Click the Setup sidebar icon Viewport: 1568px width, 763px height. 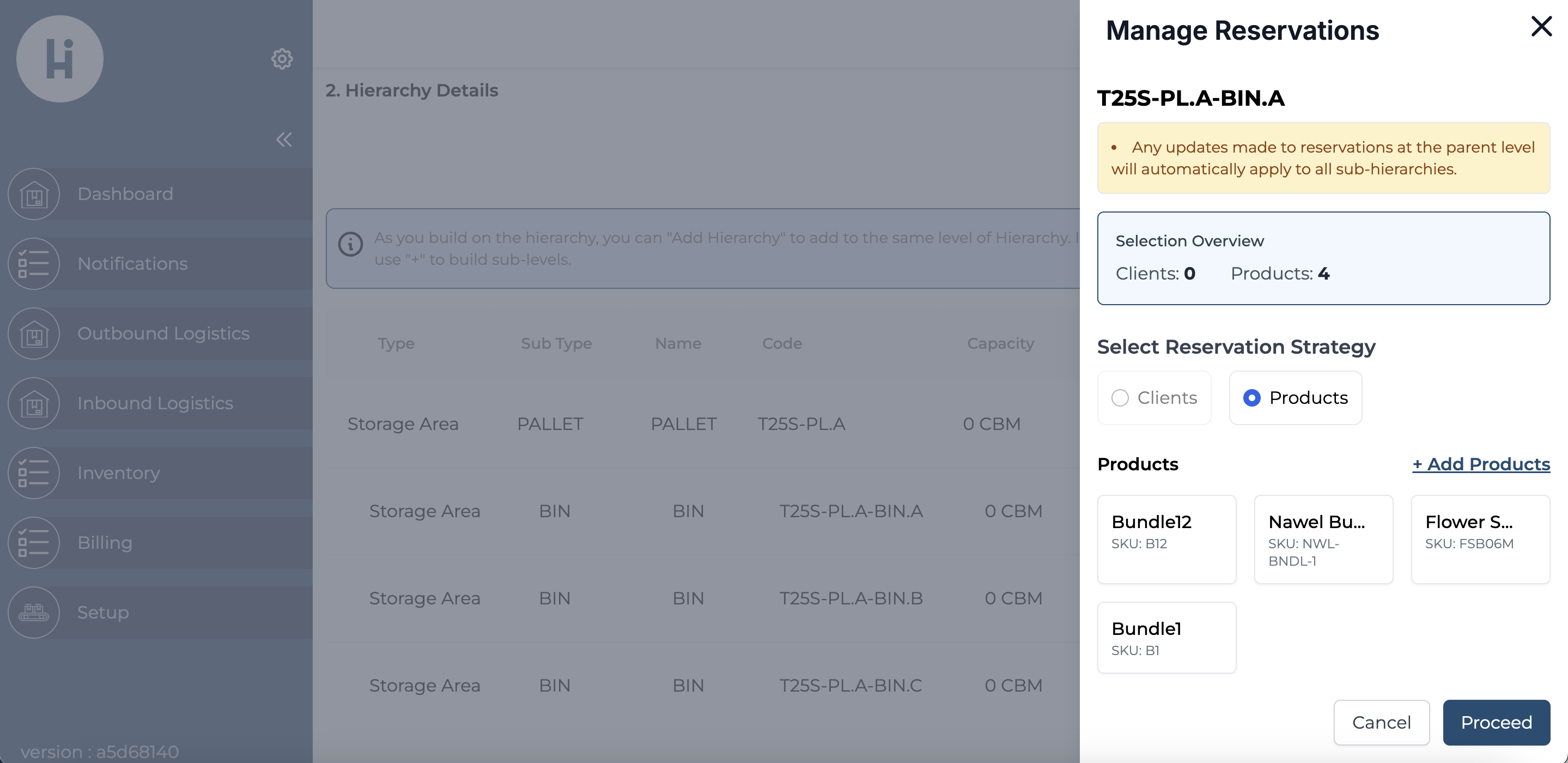click(x=35, y=610)
